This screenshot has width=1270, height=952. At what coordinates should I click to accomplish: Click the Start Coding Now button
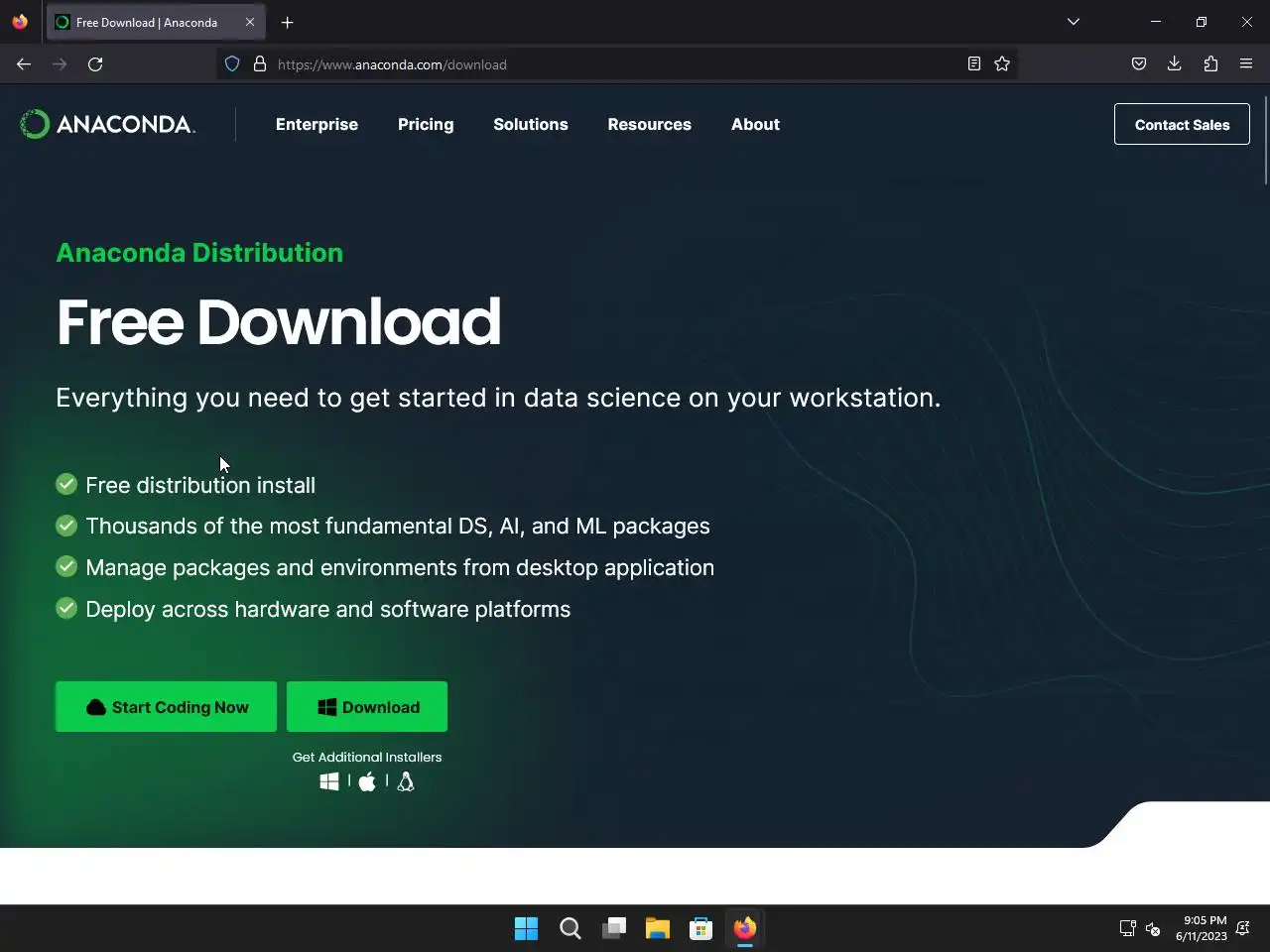[x=166, y=706]
